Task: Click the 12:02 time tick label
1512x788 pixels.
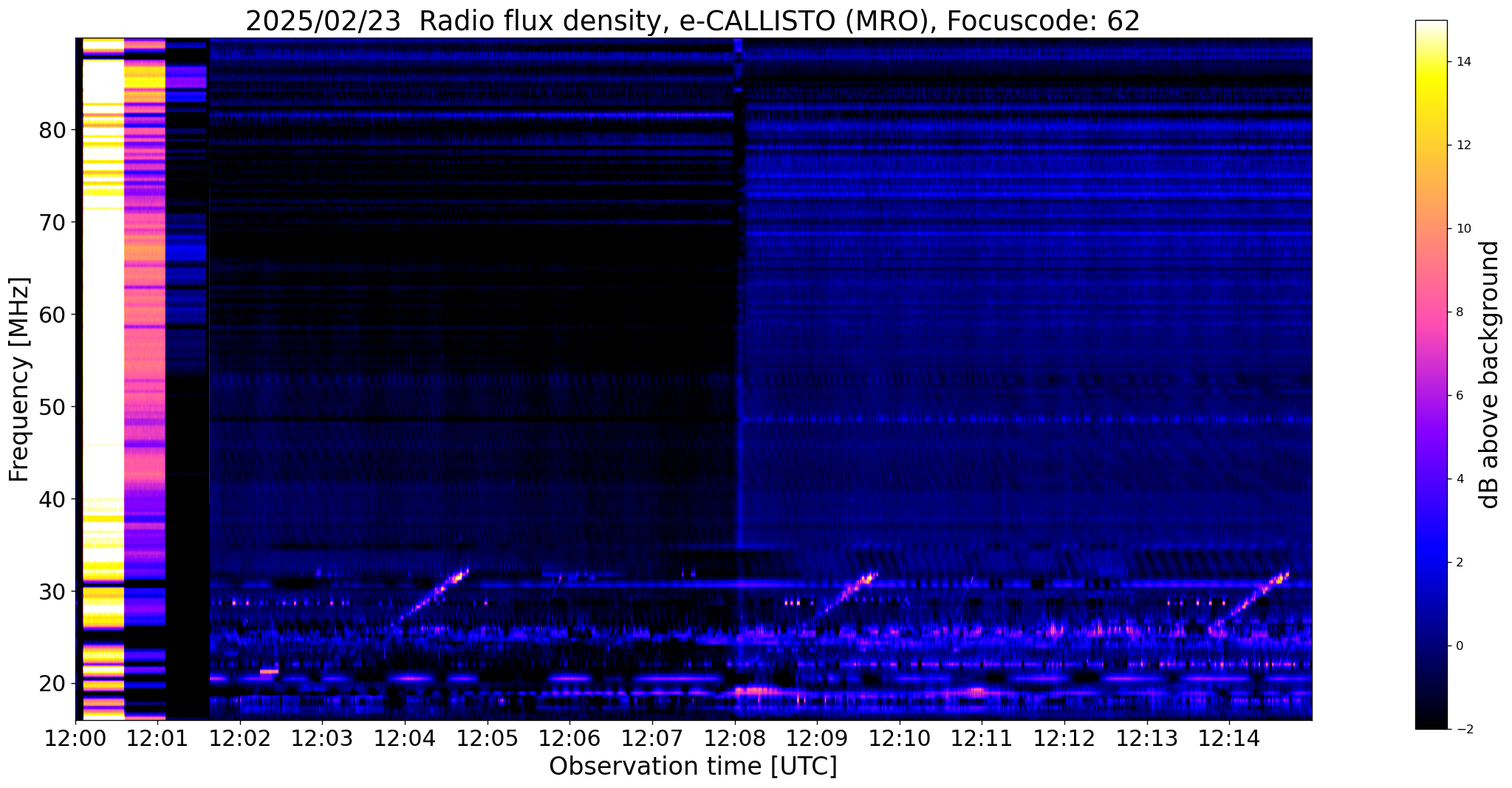Action: pyautogui.click(x=240, y=739)
